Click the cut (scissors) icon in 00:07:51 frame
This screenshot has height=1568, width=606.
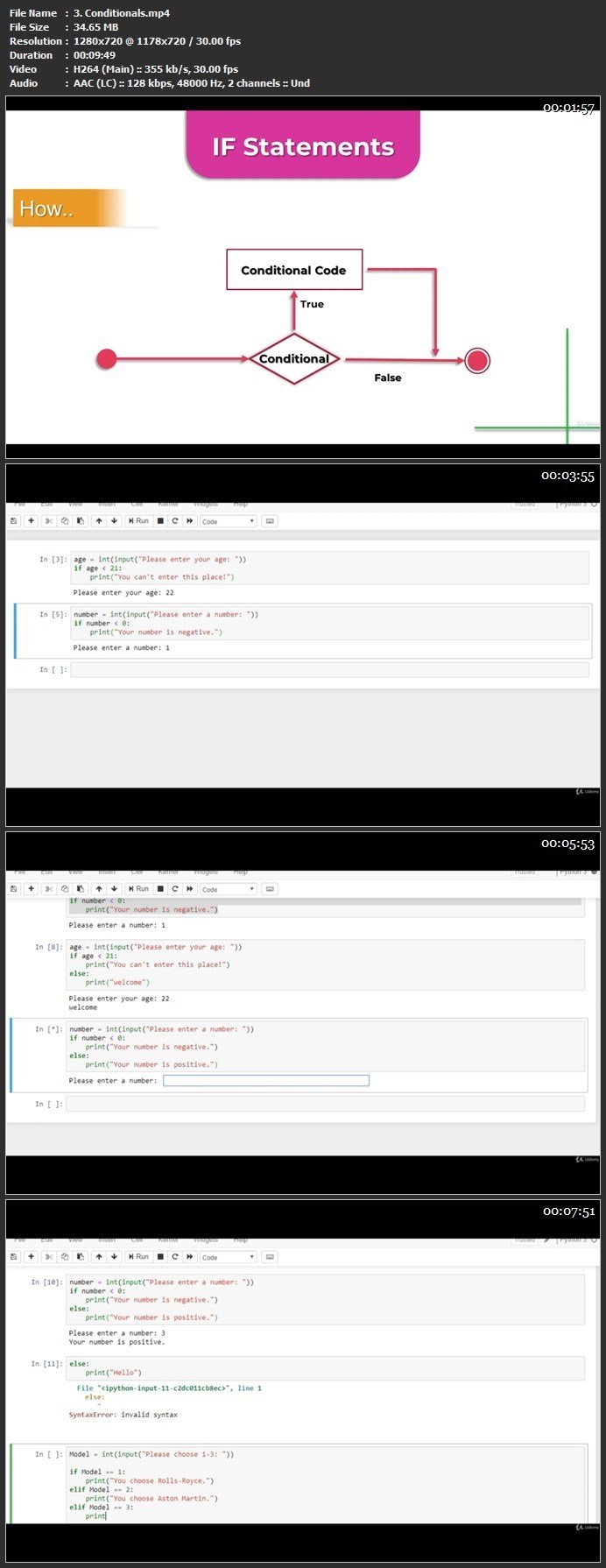point(50,1257)
